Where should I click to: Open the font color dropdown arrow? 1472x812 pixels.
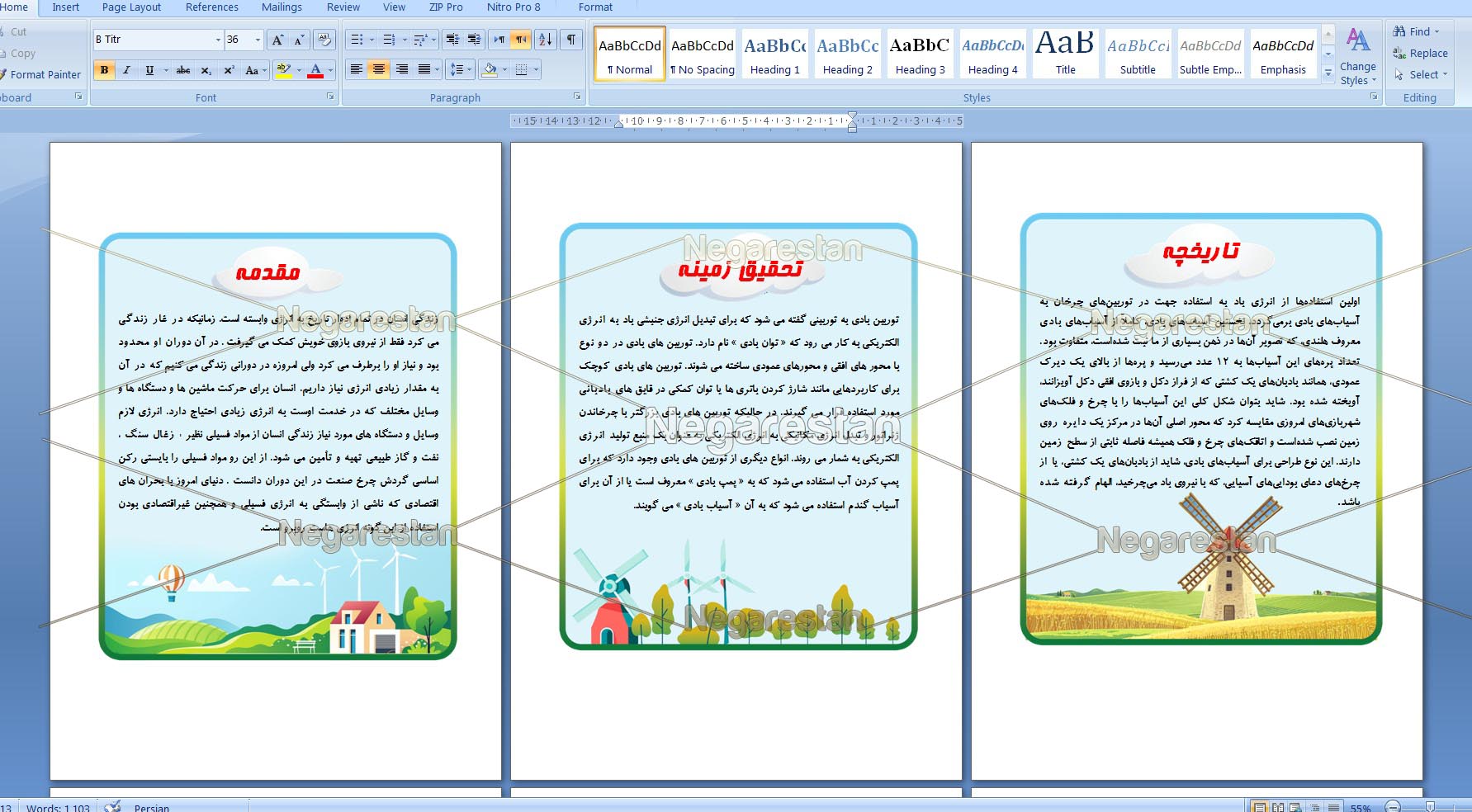(330, 70)
